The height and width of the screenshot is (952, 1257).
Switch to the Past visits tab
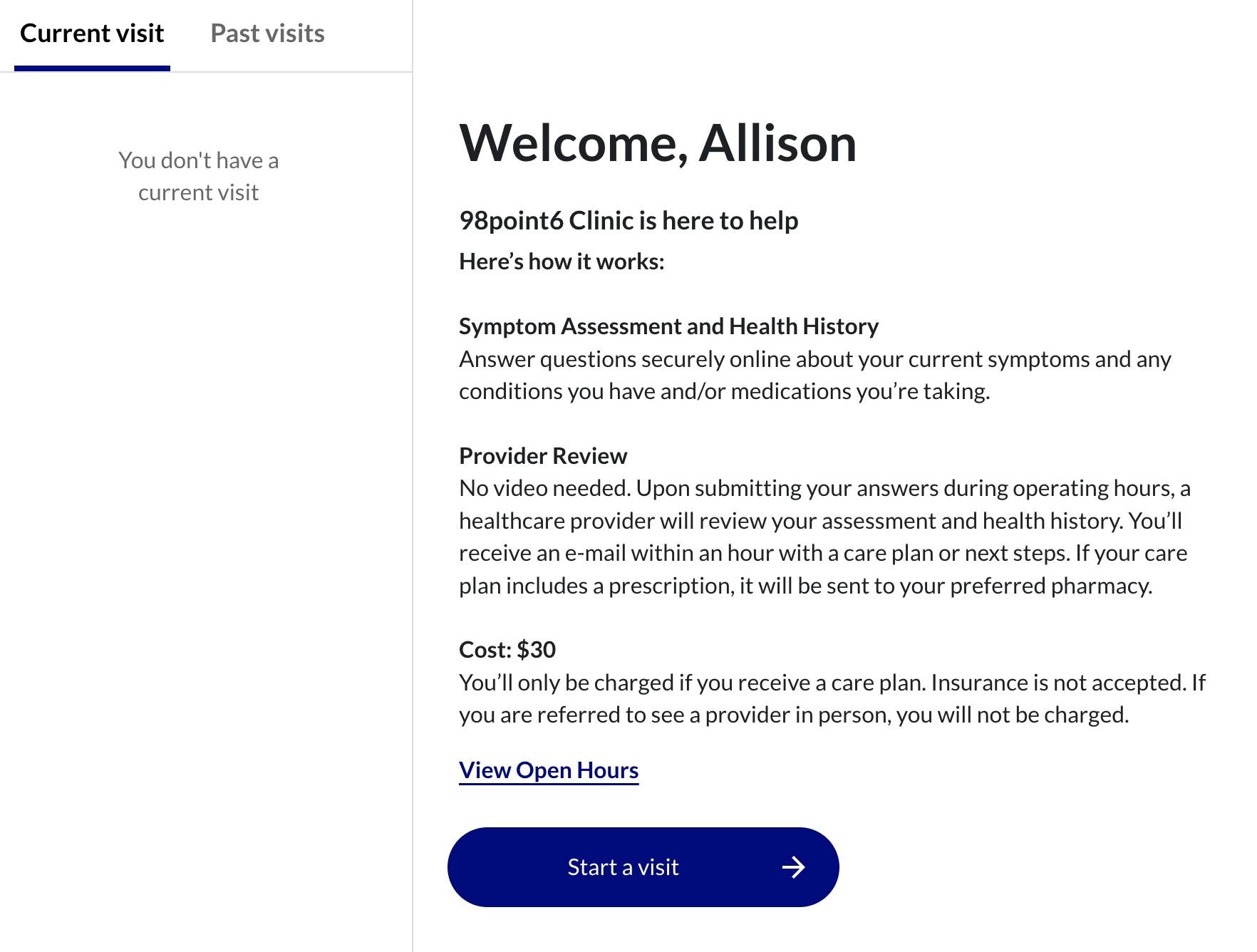[267, 33]
